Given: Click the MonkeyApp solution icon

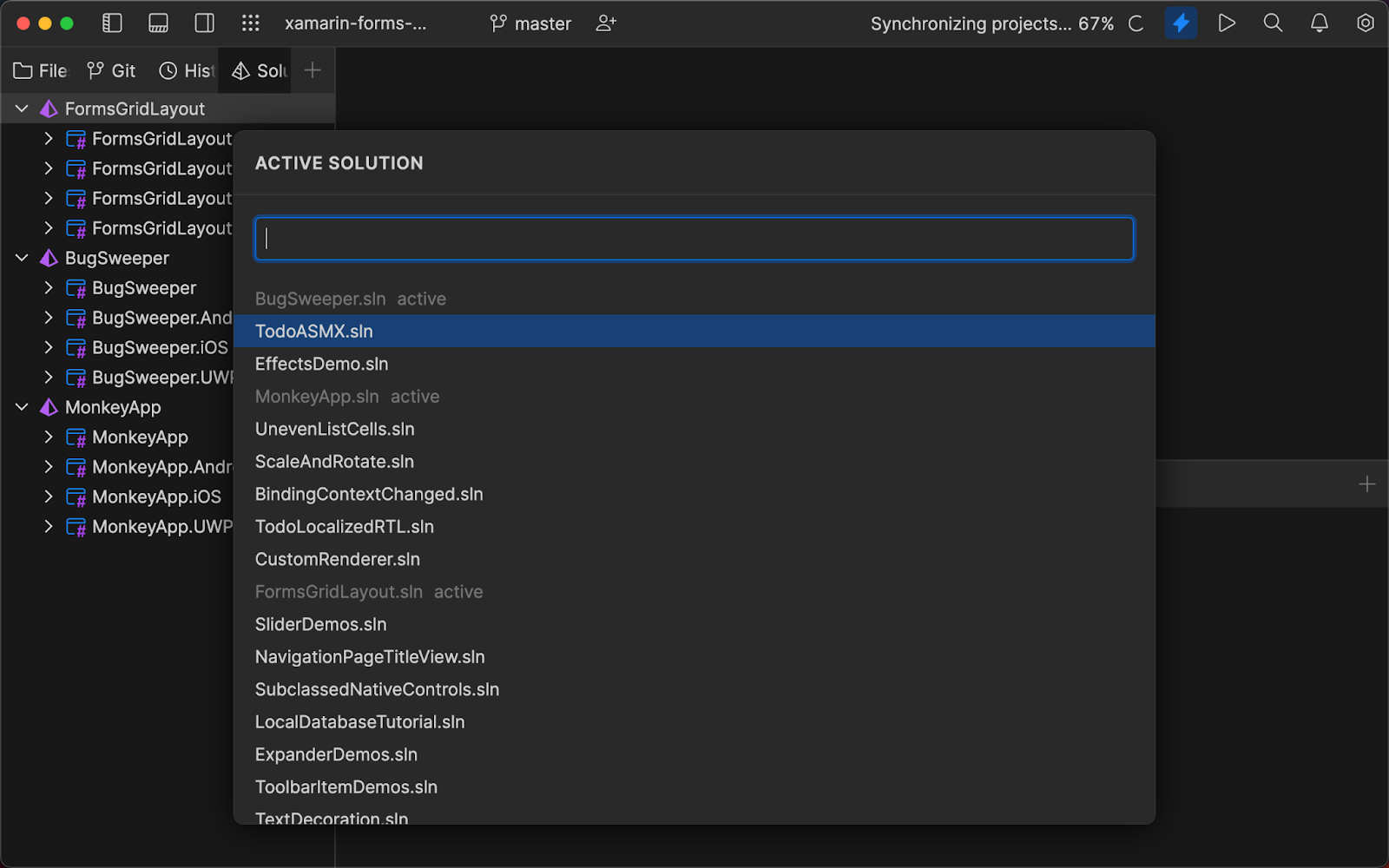Looking at the screenshot, I should (49, 407).
